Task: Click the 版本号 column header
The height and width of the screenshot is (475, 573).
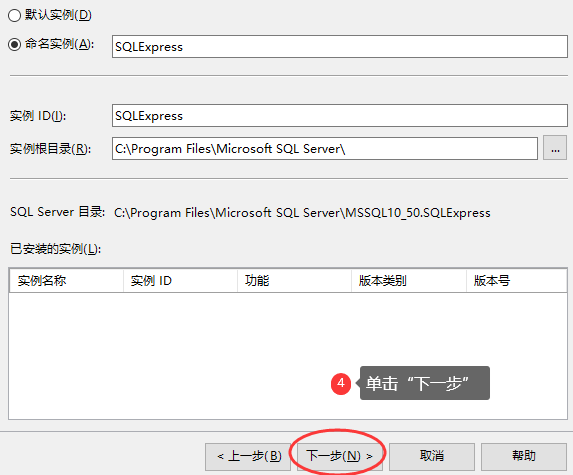Action: click(x=517, y=281)
